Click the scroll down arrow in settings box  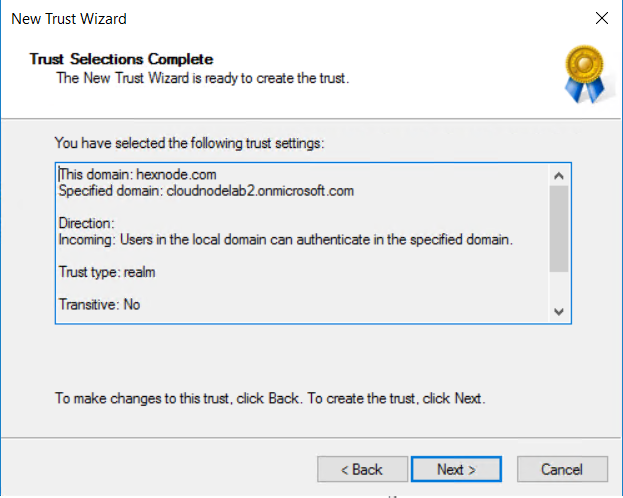pos(559,312)
